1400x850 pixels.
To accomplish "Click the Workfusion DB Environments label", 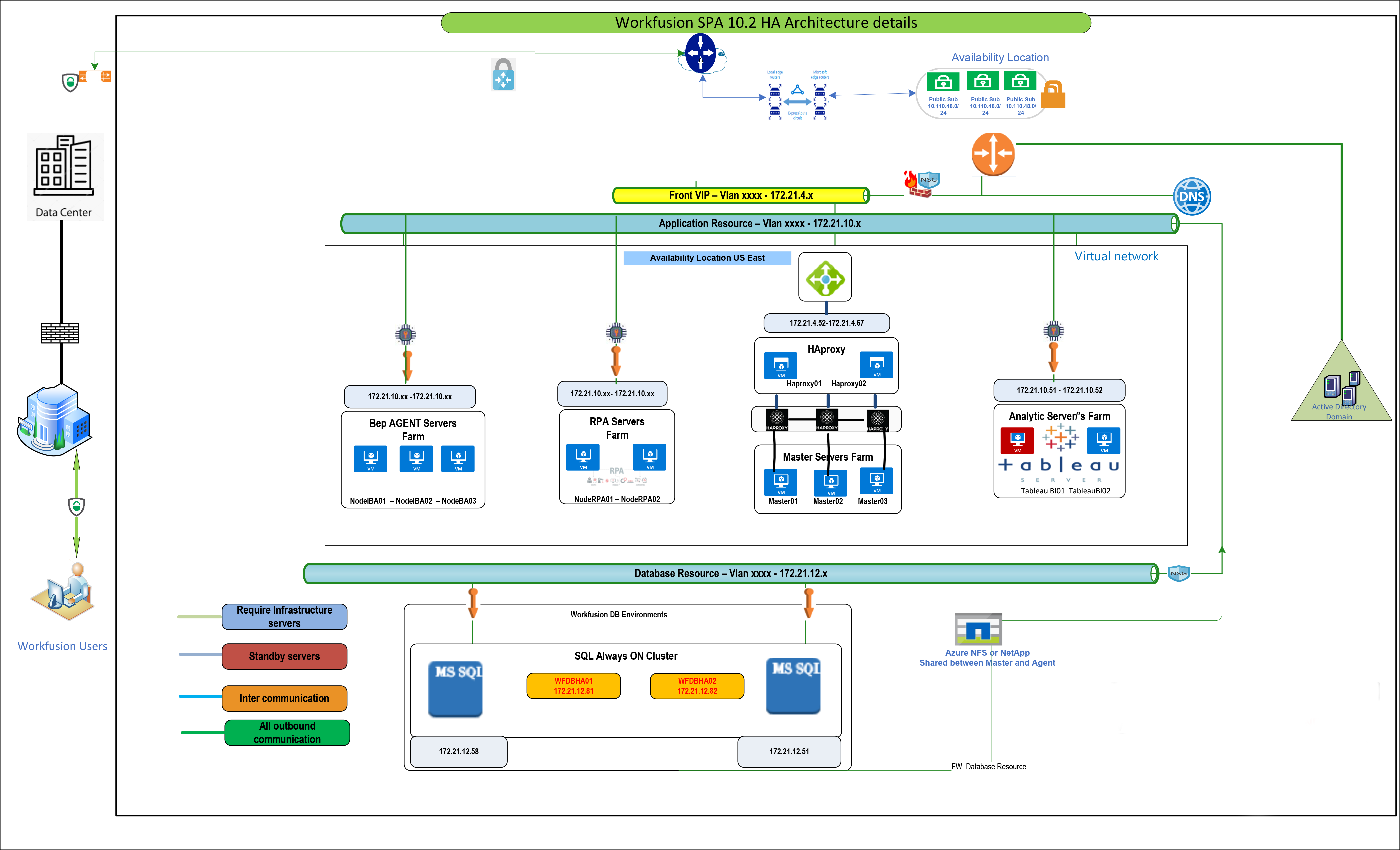I will (x=618, y=615).
